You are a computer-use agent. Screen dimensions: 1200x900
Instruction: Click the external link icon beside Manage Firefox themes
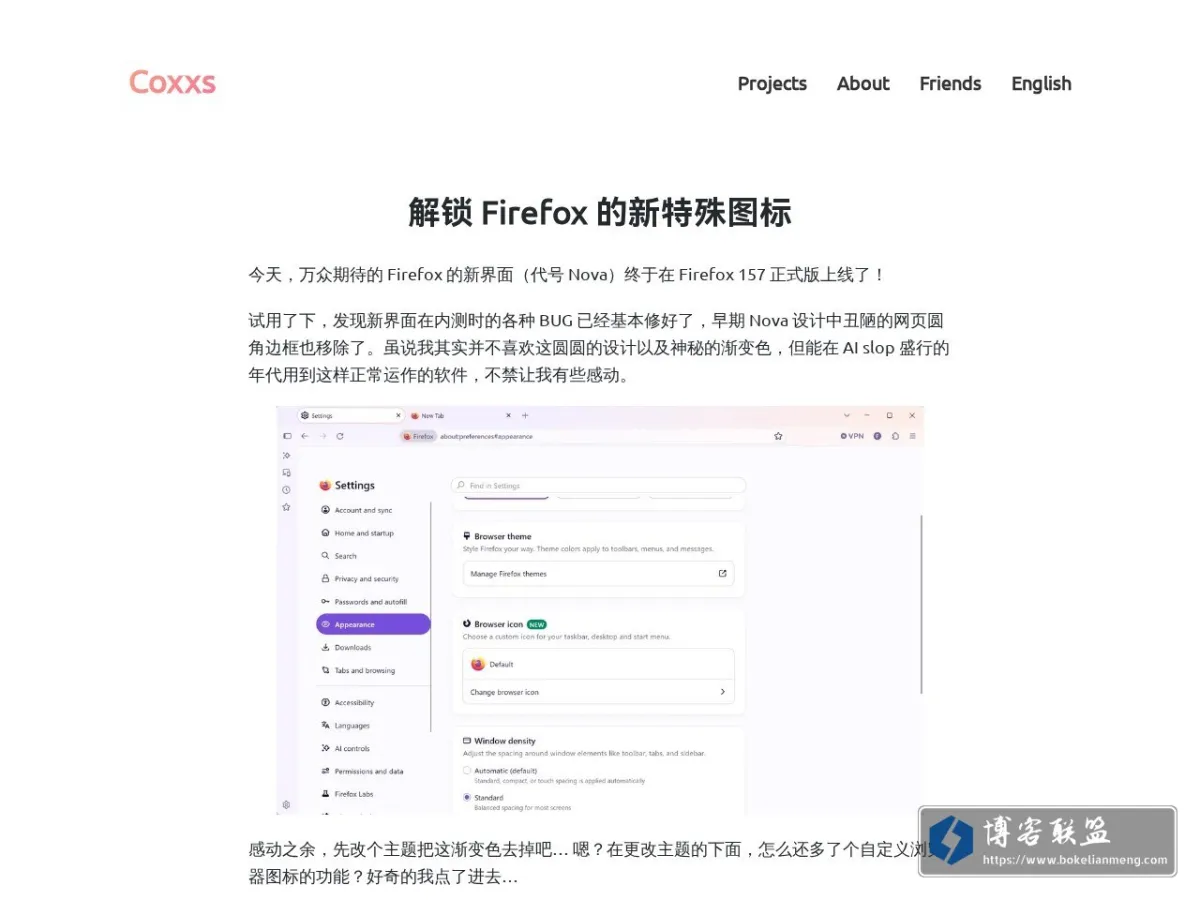pyautogui.click(x=722, y=574)
